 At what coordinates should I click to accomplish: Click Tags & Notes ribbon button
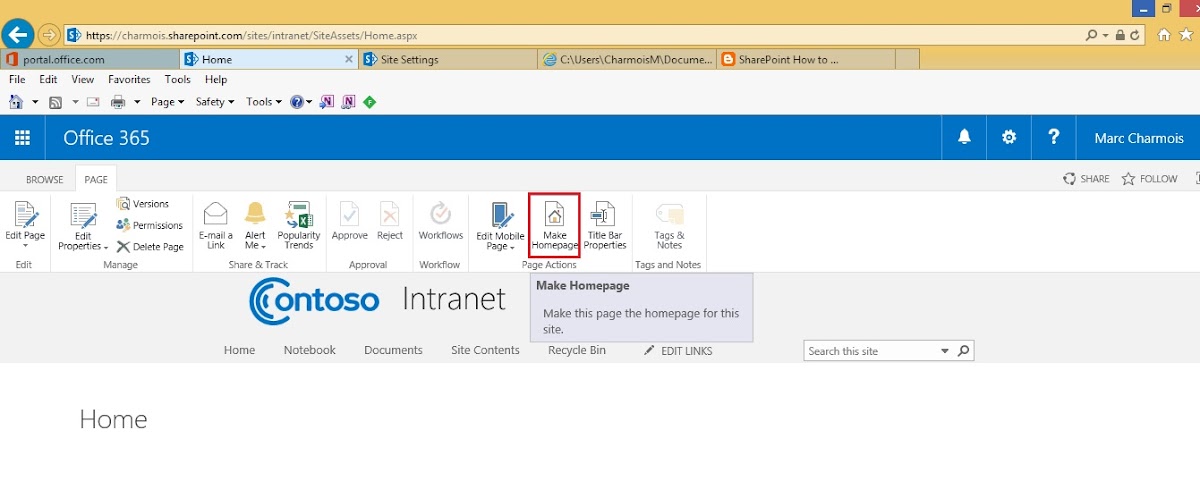coord(669,226)
